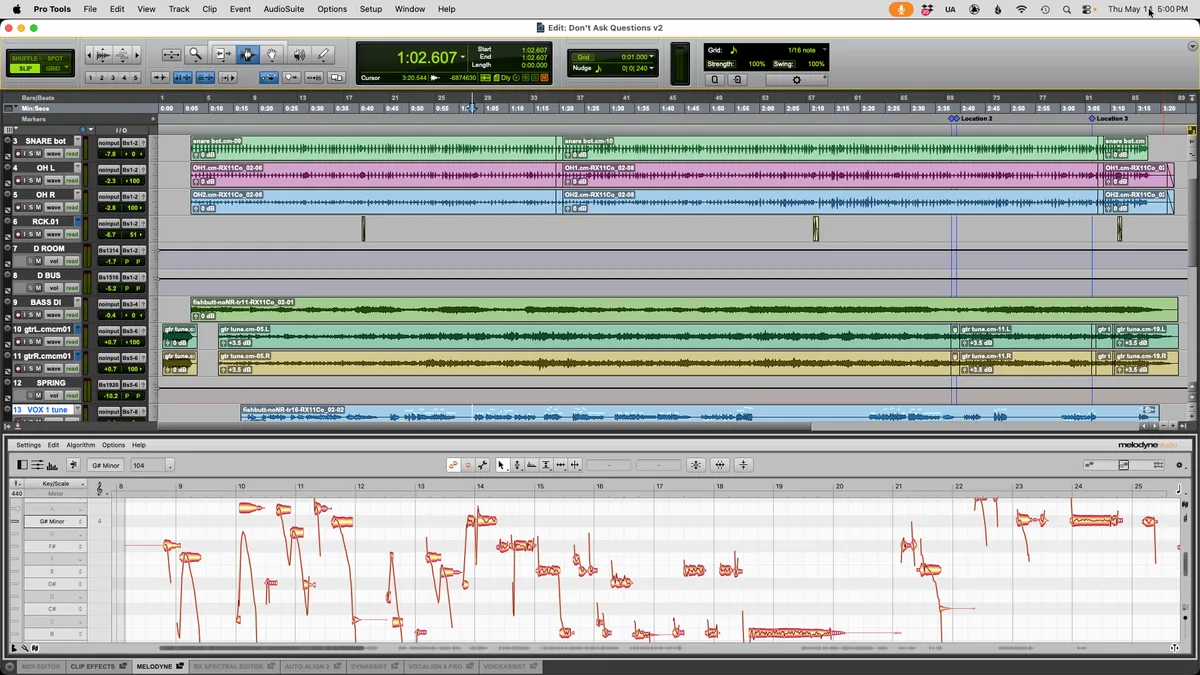Select the Zoomer (magnifier) tool
1200x675 pixels.
coord(195,54)
